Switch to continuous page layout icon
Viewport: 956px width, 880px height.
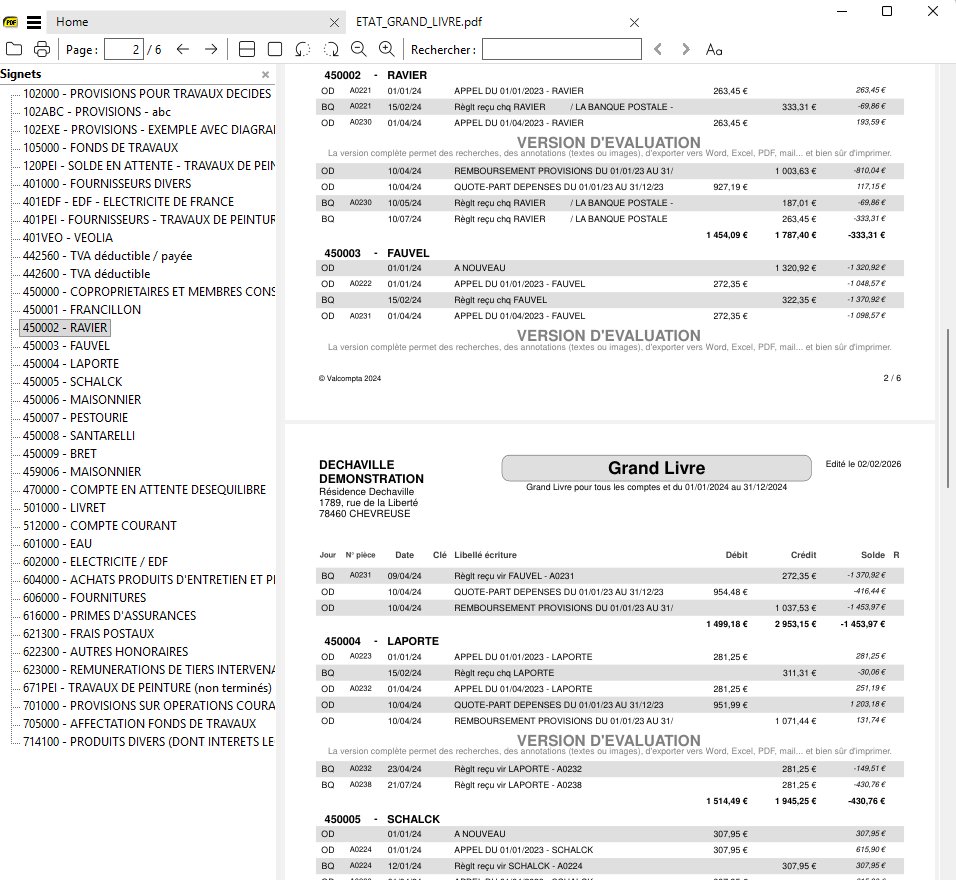click(247, 49)
